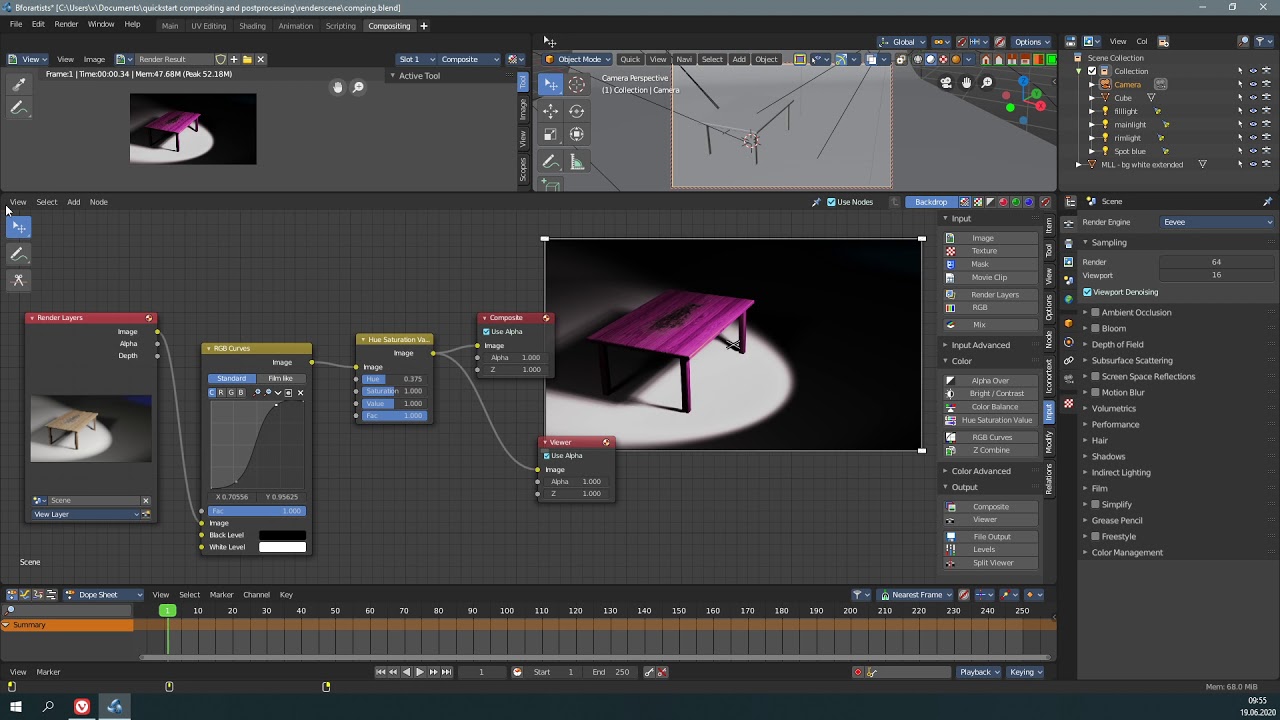
Task: Toggle the Backdrop button
Action: click(x=931, y=202)
